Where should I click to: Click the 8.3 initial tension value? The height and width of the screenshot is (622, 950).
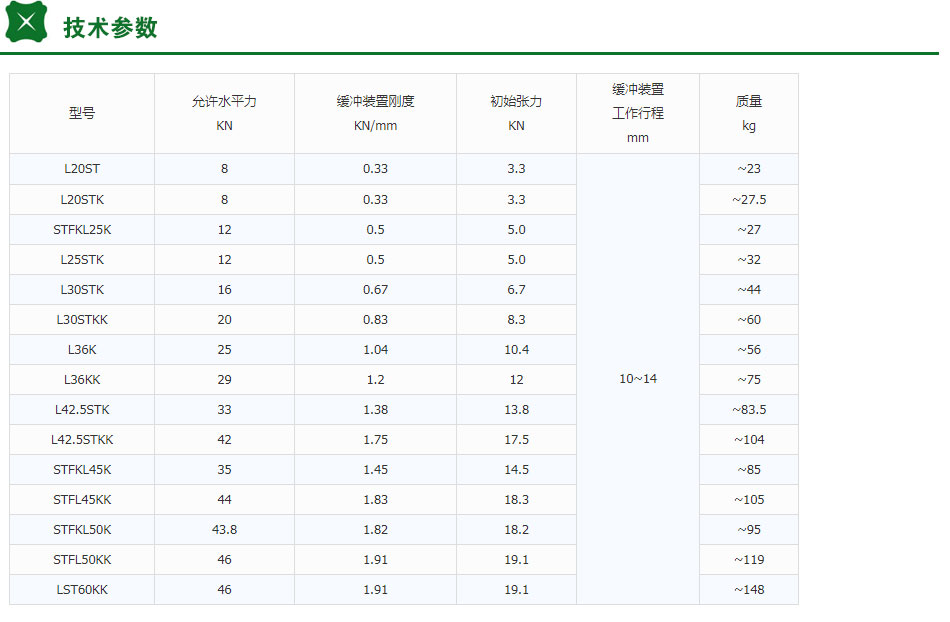516,320
